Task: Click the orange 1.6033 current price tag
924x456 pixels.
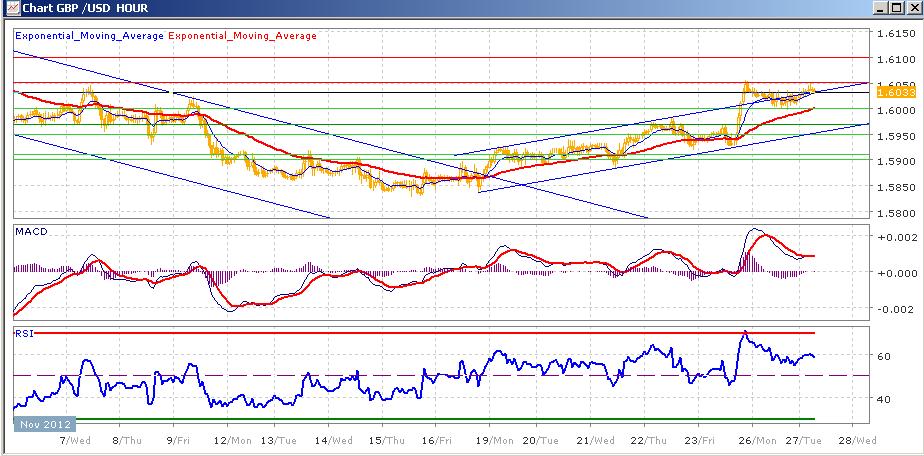Action: [x=895, y=92]
